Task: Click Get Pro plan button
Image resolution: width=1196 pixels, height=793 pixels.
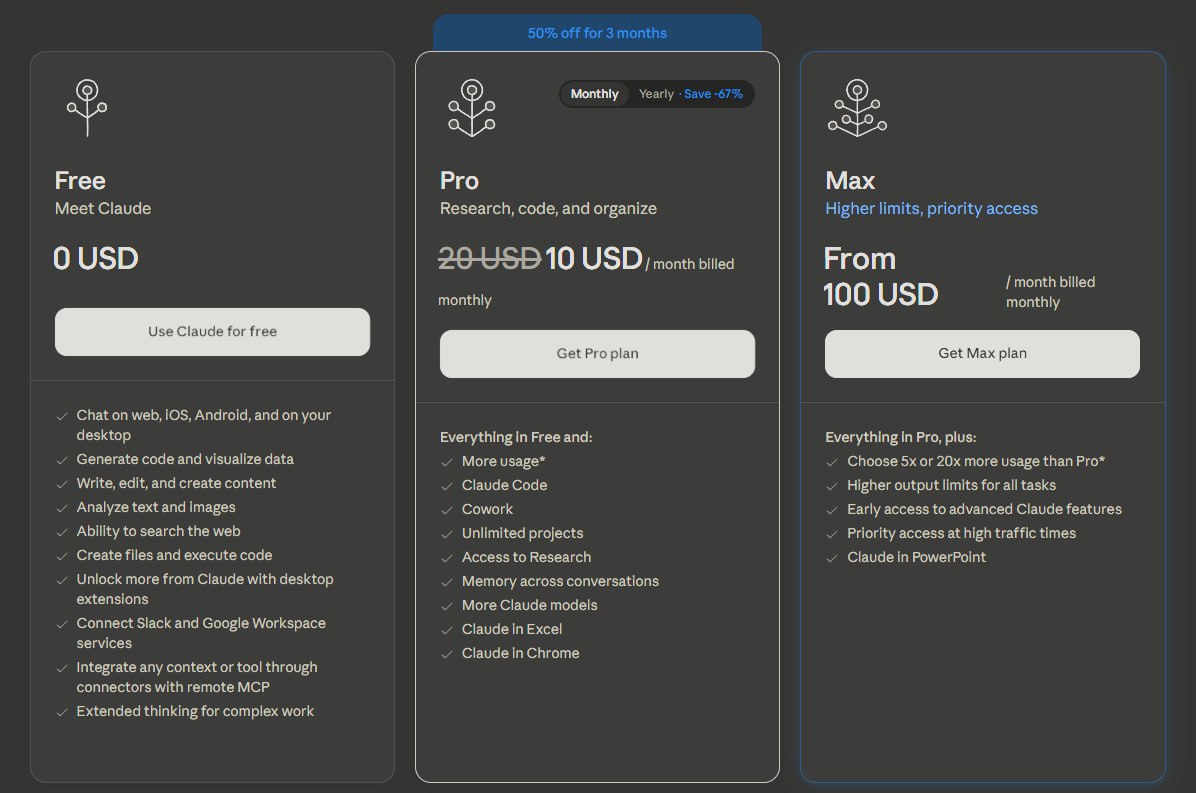Action: tap(597, 354)
